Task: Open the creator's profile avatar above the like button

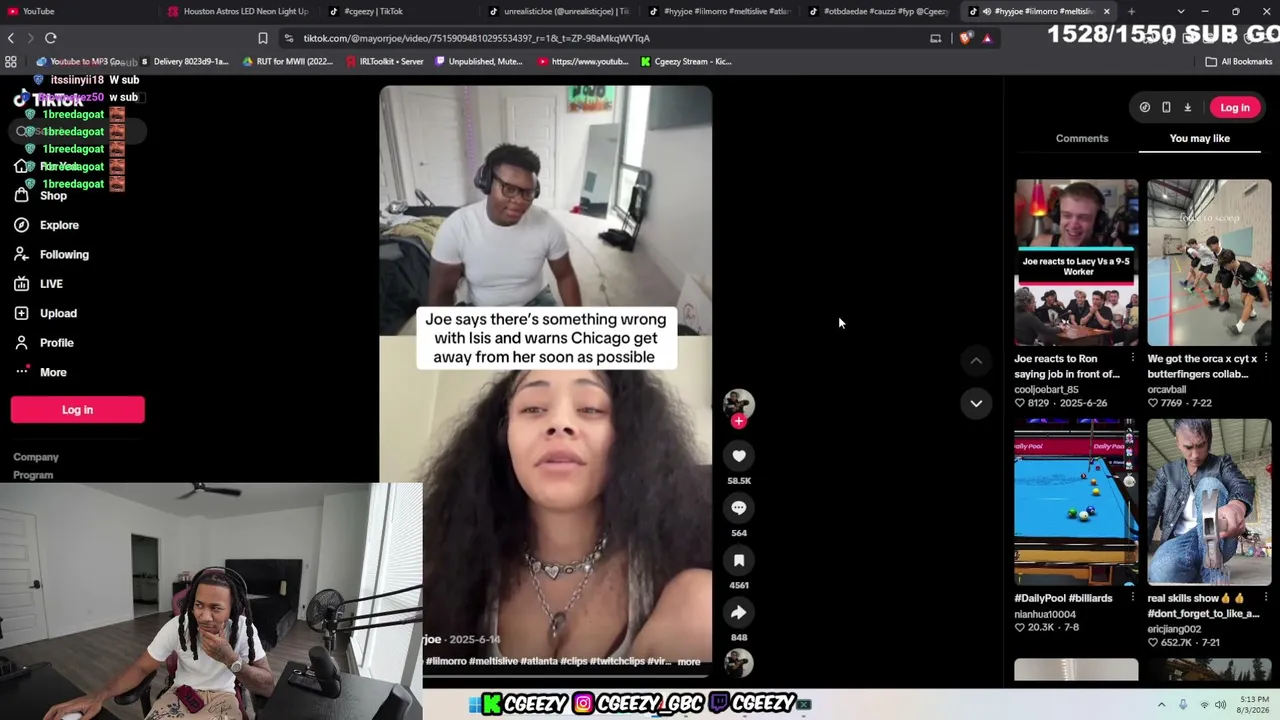Action: pyautogui.click(x=739, y=403)
